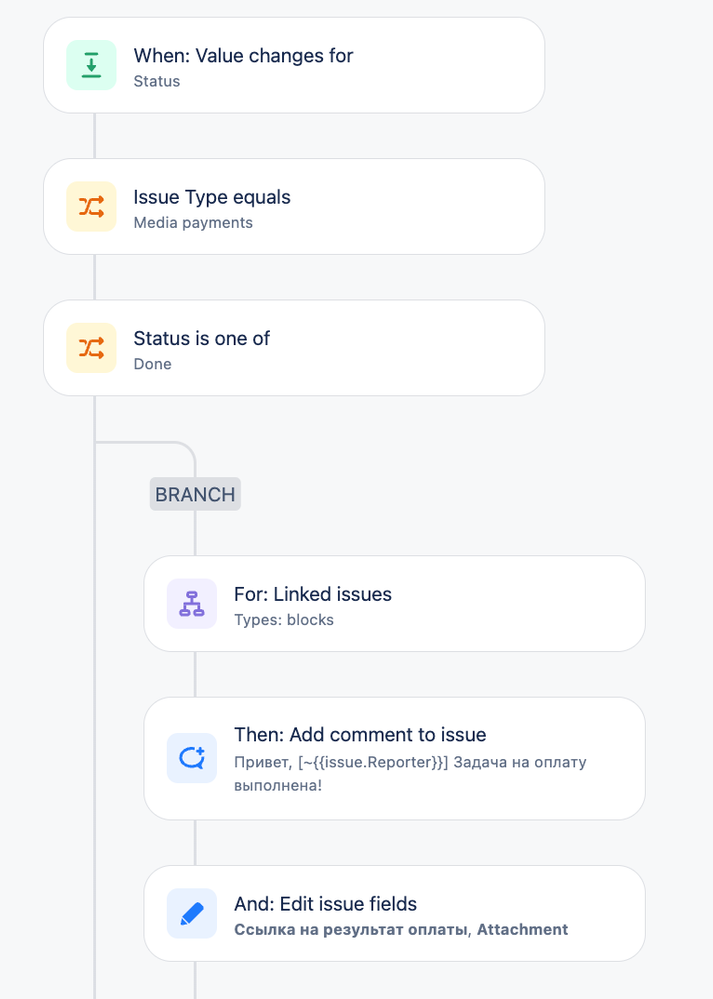Click the orange shuffle icon beside Status is one of
This screenshot has width=713, height=999.
(91, 348)
